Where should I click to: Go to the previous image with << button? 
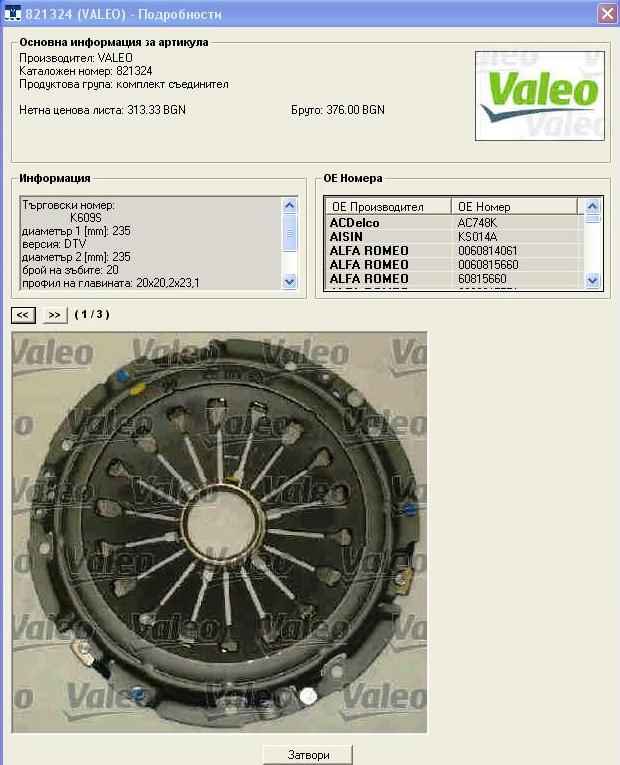tap(23, 315)
